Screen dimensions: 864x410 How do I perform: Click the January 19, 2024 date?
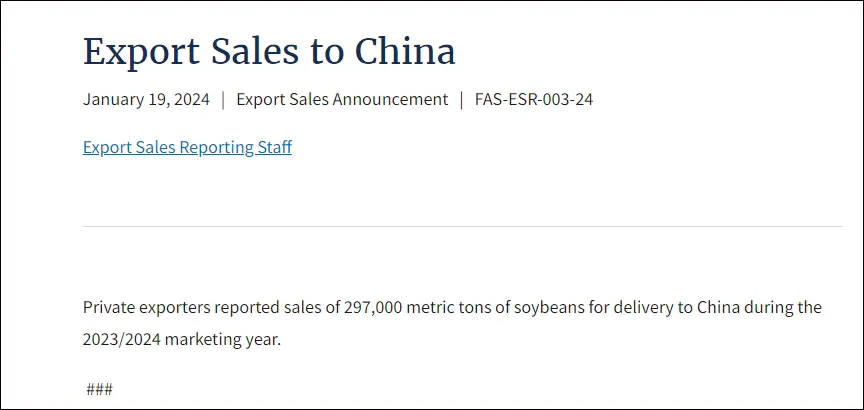click(146, 100)
